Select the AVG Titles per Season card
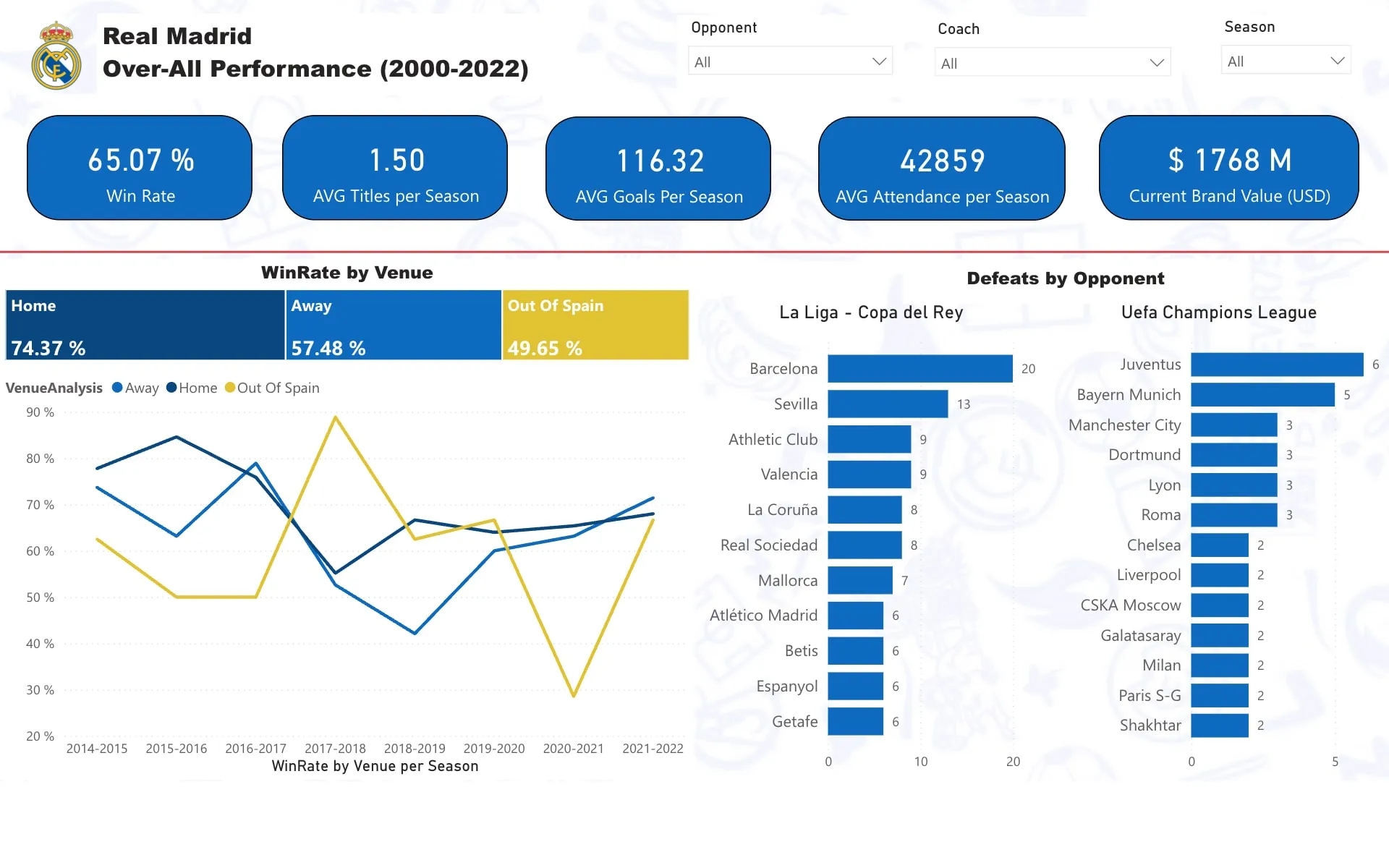 click(395, 168)
